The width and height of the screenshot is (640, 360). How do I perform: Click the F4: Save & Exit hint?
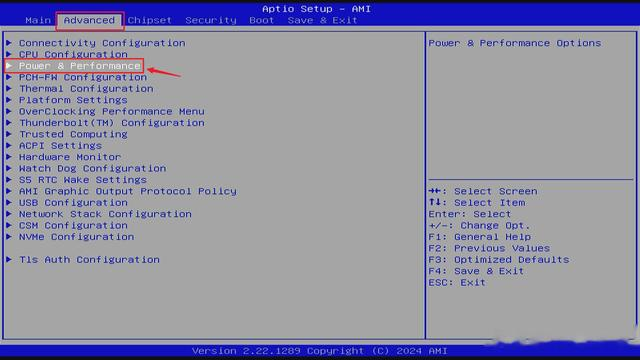(x=476, y=271)
